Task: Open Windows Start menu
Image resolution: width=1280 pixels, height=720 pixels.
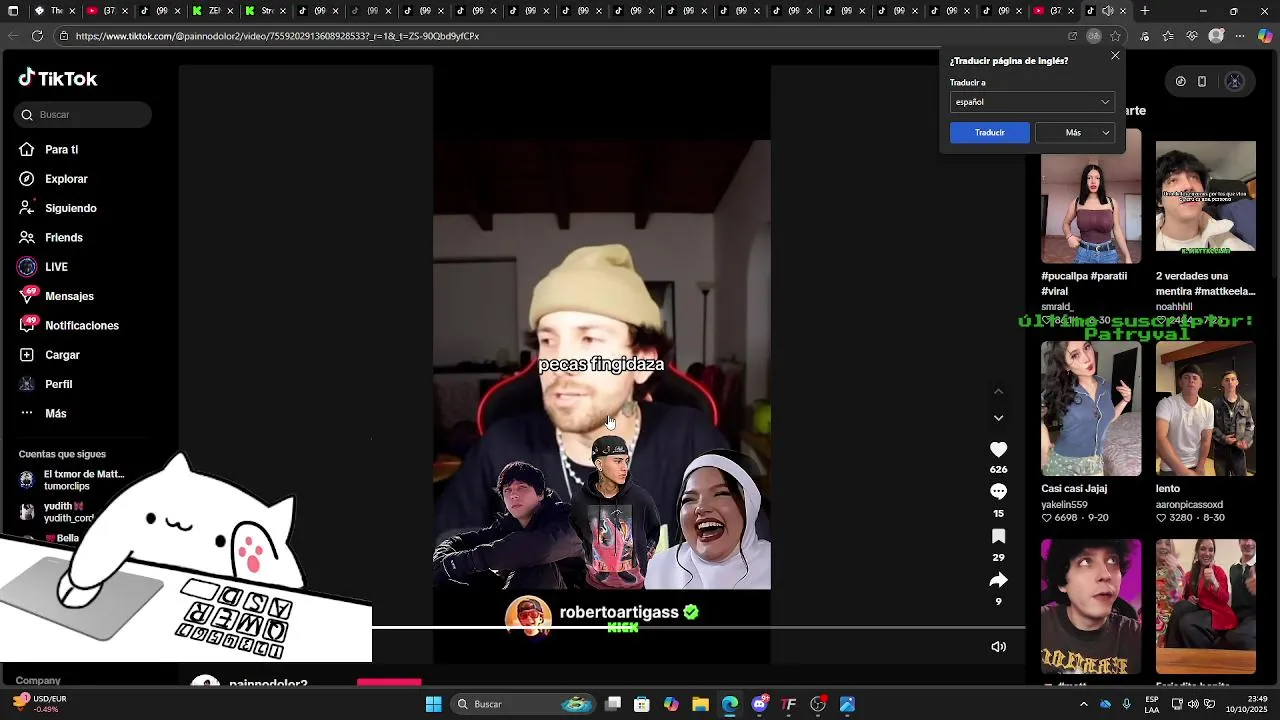Action: tap(433, 705)
